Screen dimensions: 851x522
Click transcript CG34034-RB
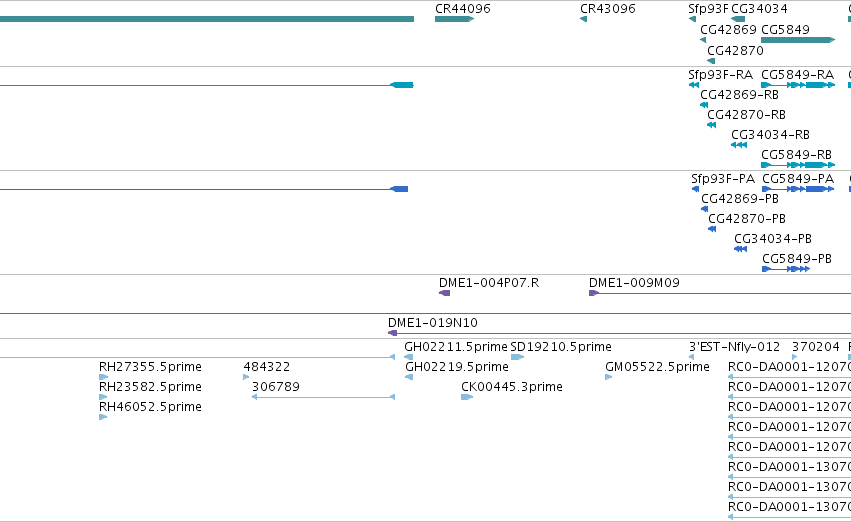770,135
